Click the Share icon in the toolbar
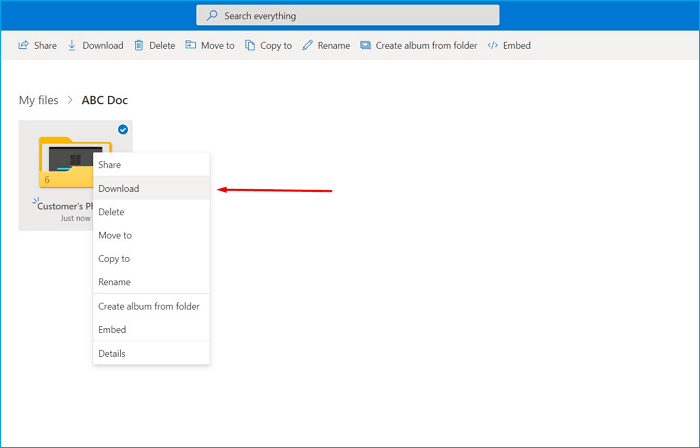Viewport: 700px width, 448px height. point(23,46)
